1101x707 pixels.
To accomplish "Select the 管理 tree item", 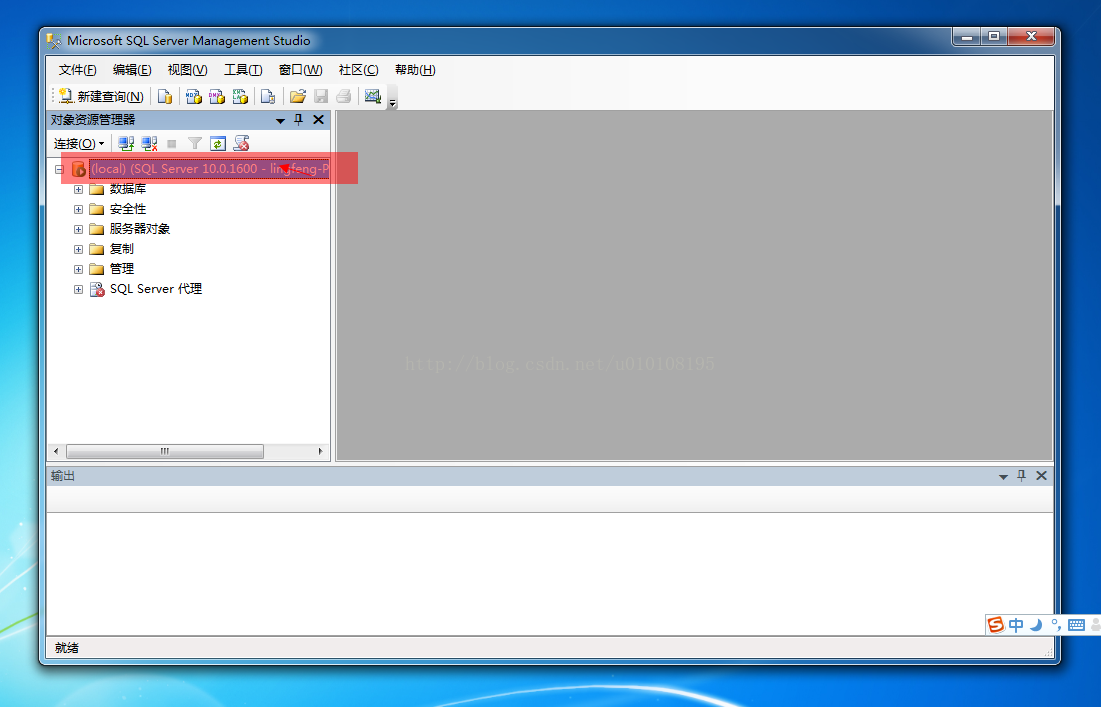I will click(x=121, y=269).
